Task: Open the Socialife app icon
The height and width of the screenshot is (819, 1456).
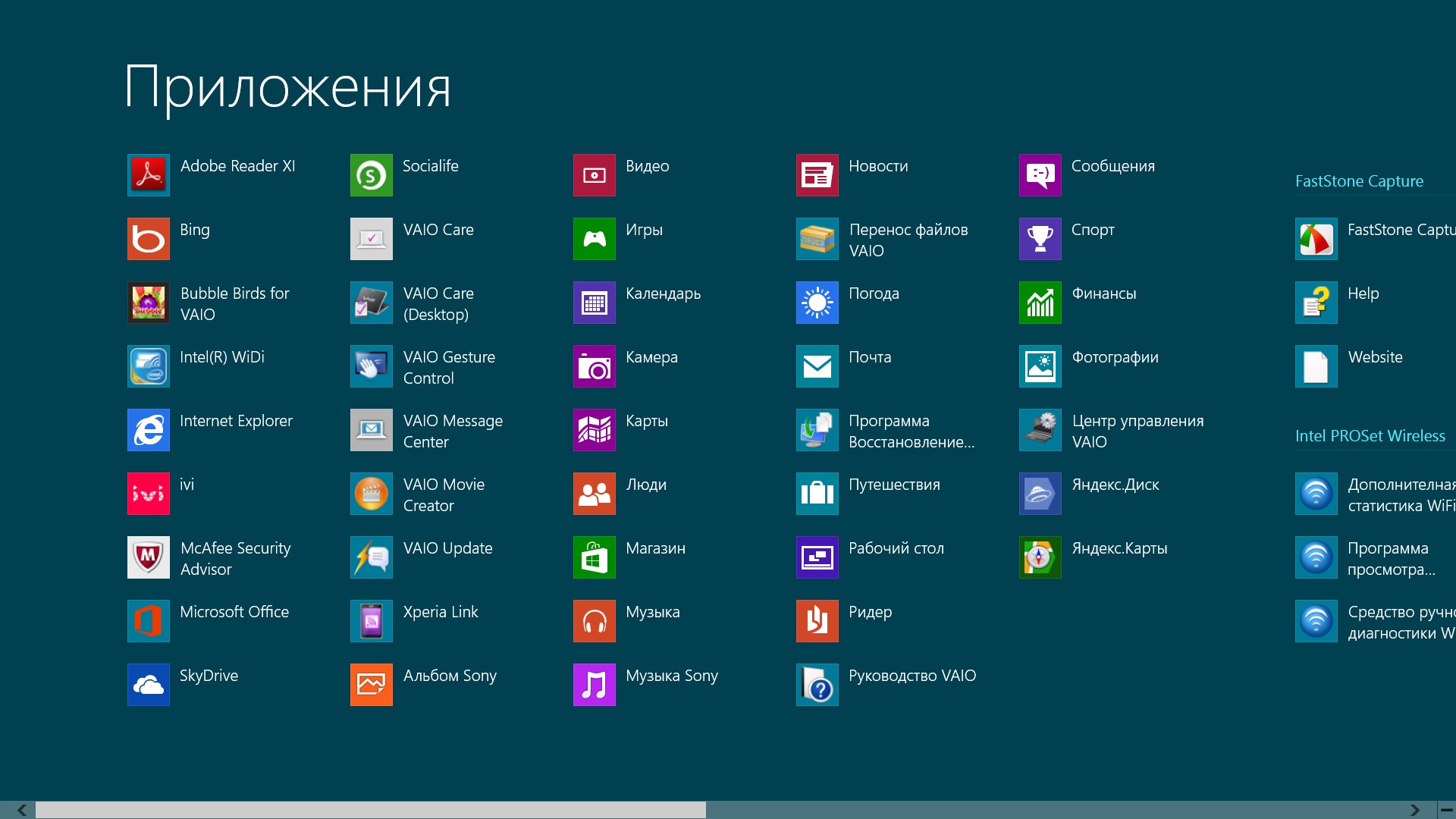Action: pyautogui.click(x=371, y=175)
